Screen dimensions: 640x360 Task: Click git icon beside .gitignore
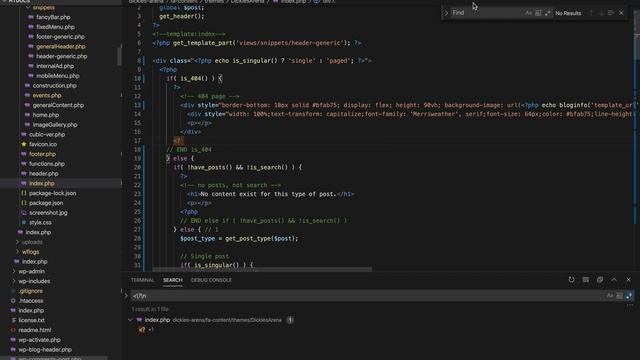pos(13,291)
